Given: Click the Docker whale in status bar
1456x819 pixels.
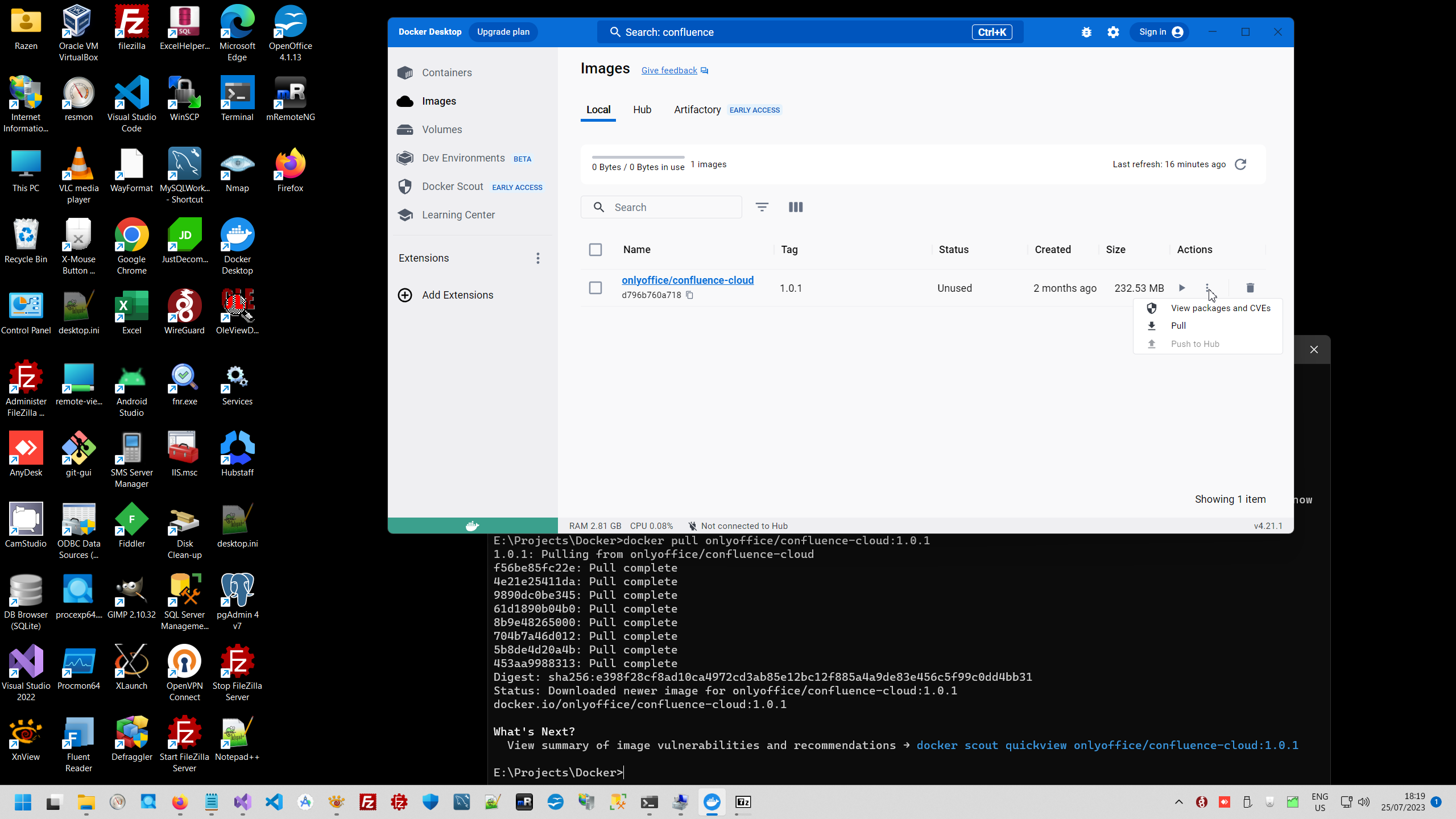Looking at the screenshot, I should pyautogui.click(x=473, y=526).
